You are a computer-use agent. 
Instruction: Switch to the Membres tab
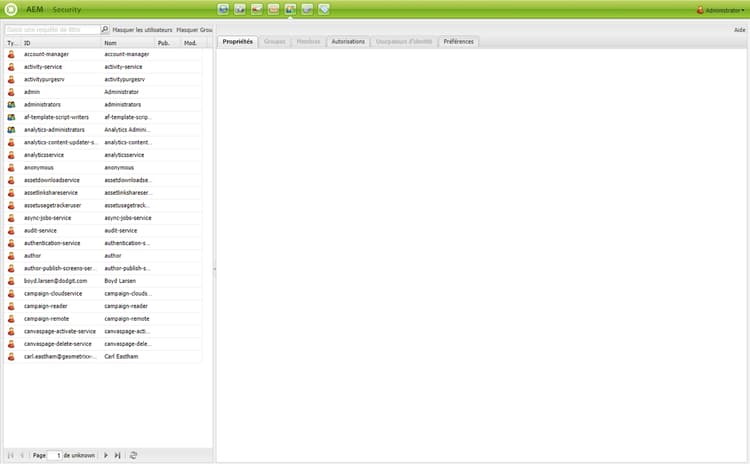[x=308, y=42]
